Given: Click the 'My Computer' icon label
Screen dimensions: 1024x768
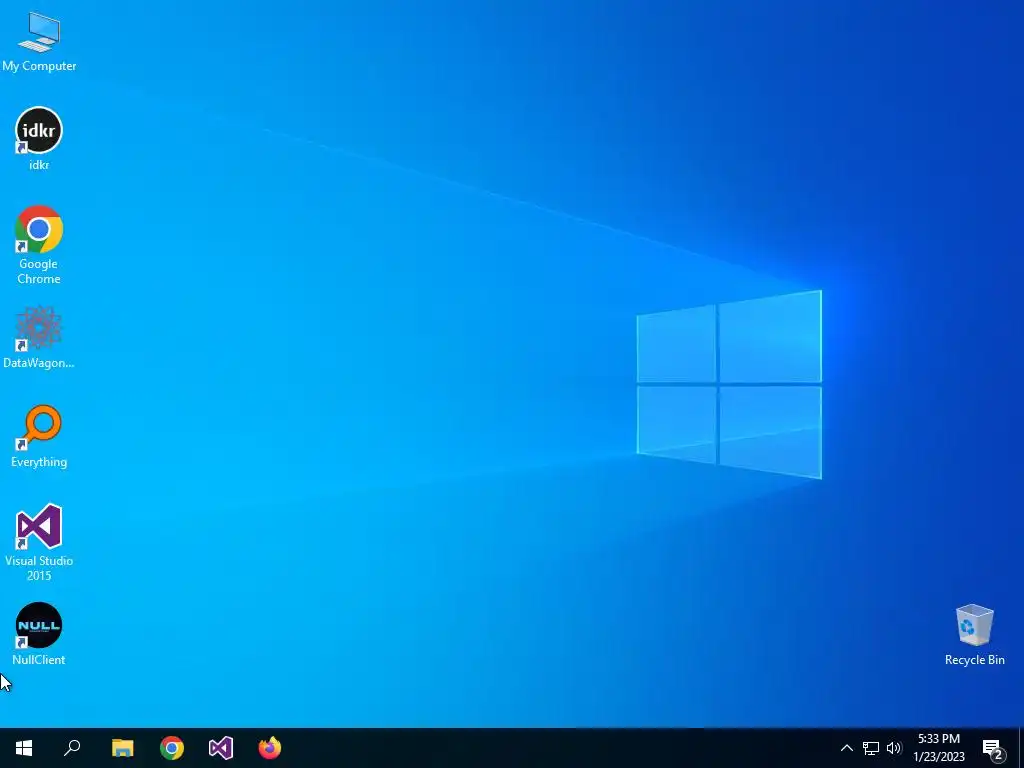Looking at the screenshot, I should [x=39, y=66].
